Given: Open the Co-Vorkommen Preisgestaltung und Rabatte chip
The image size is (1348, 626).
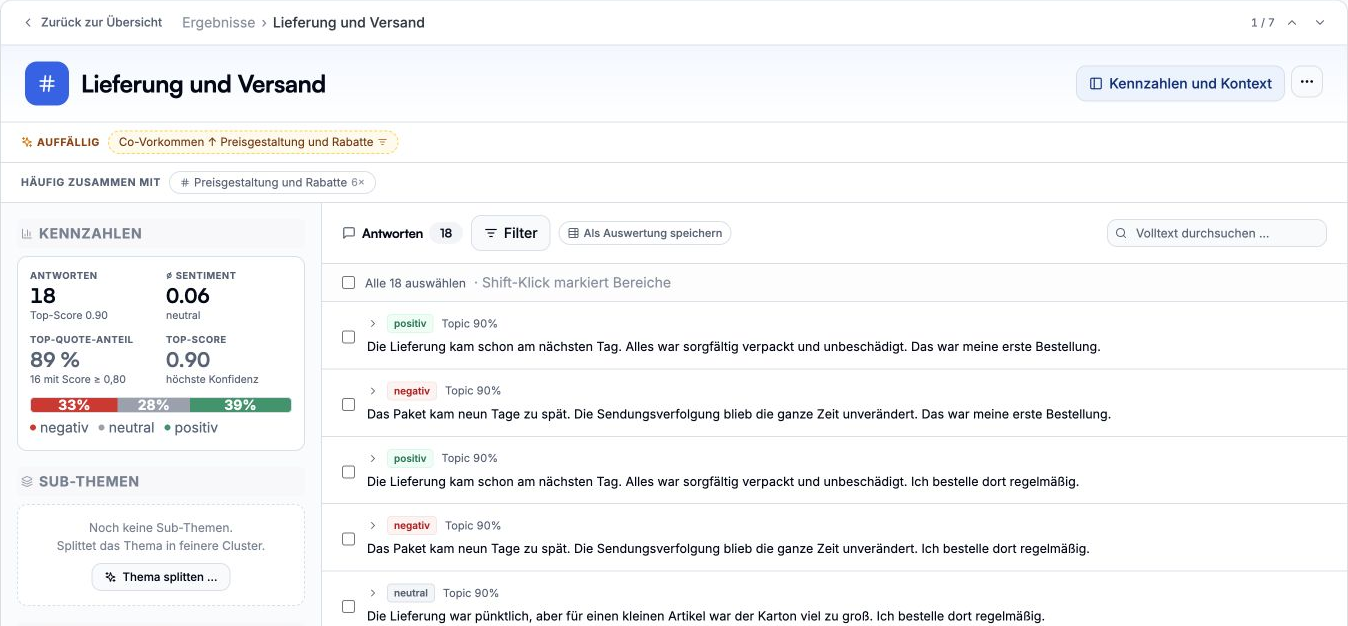Looking at the screenshot, I should point(253,142).
